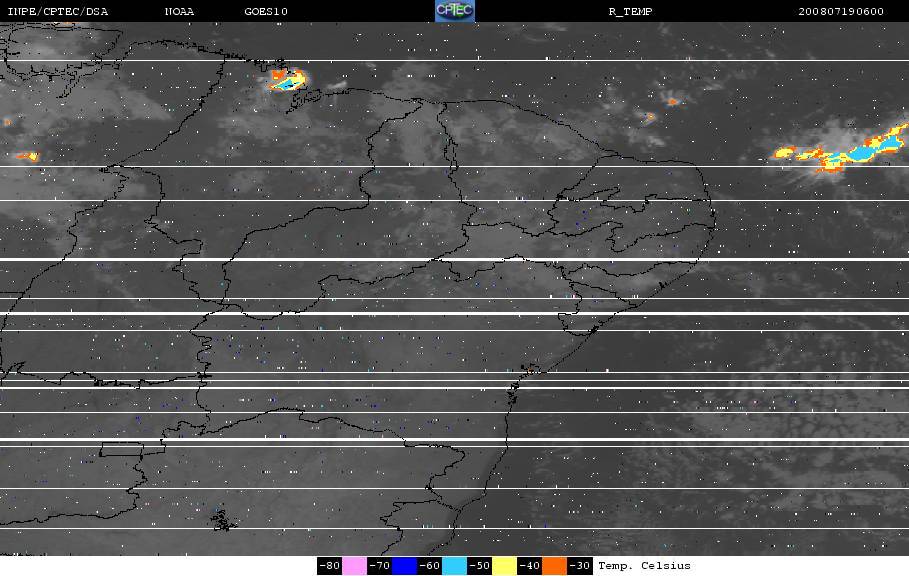
Task: Click the -30 legend value label
Action: 579,566
